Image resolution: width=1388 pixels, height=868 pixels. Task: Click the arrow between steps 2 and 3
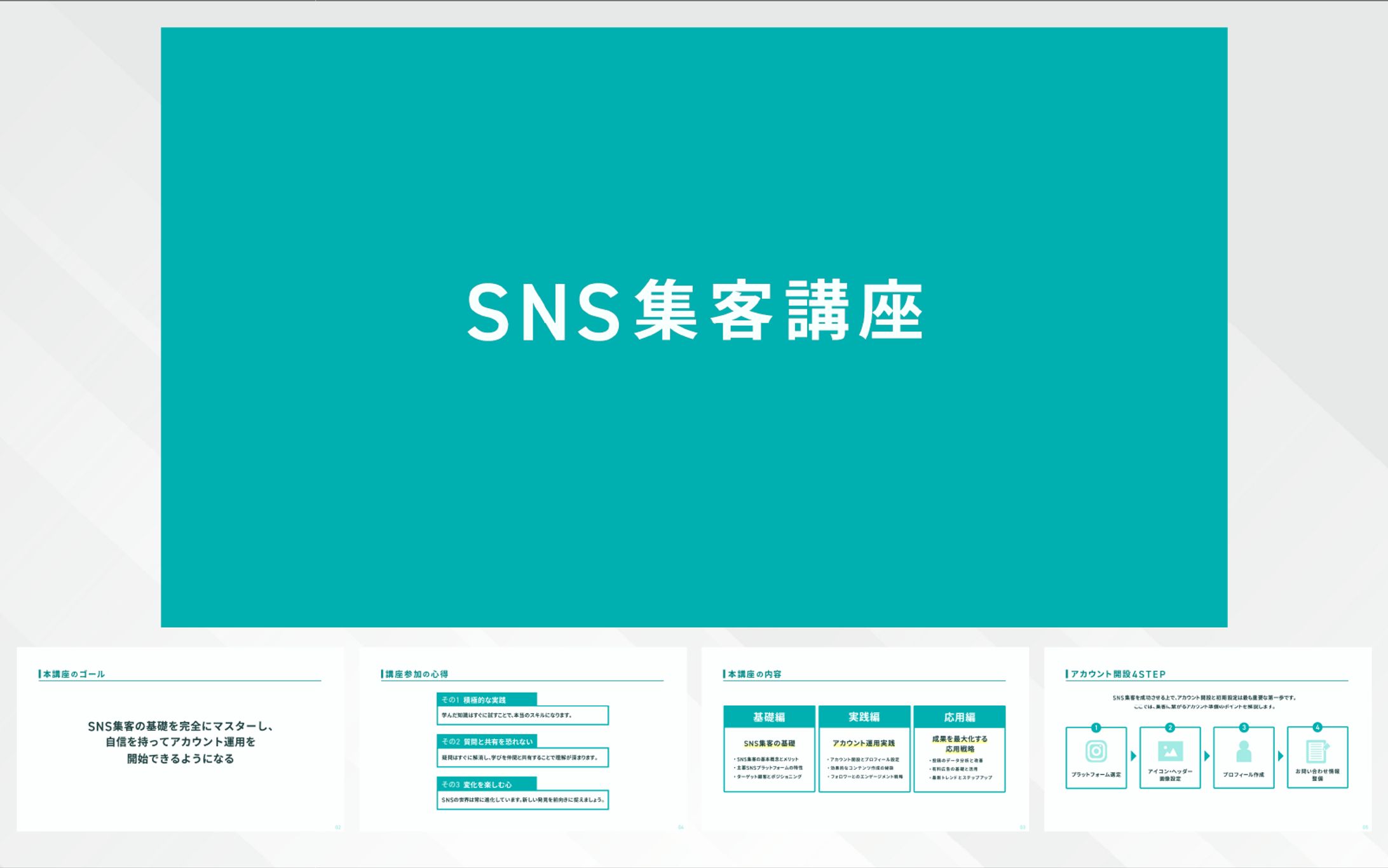pyautogui.click(x=1207, y=755)
